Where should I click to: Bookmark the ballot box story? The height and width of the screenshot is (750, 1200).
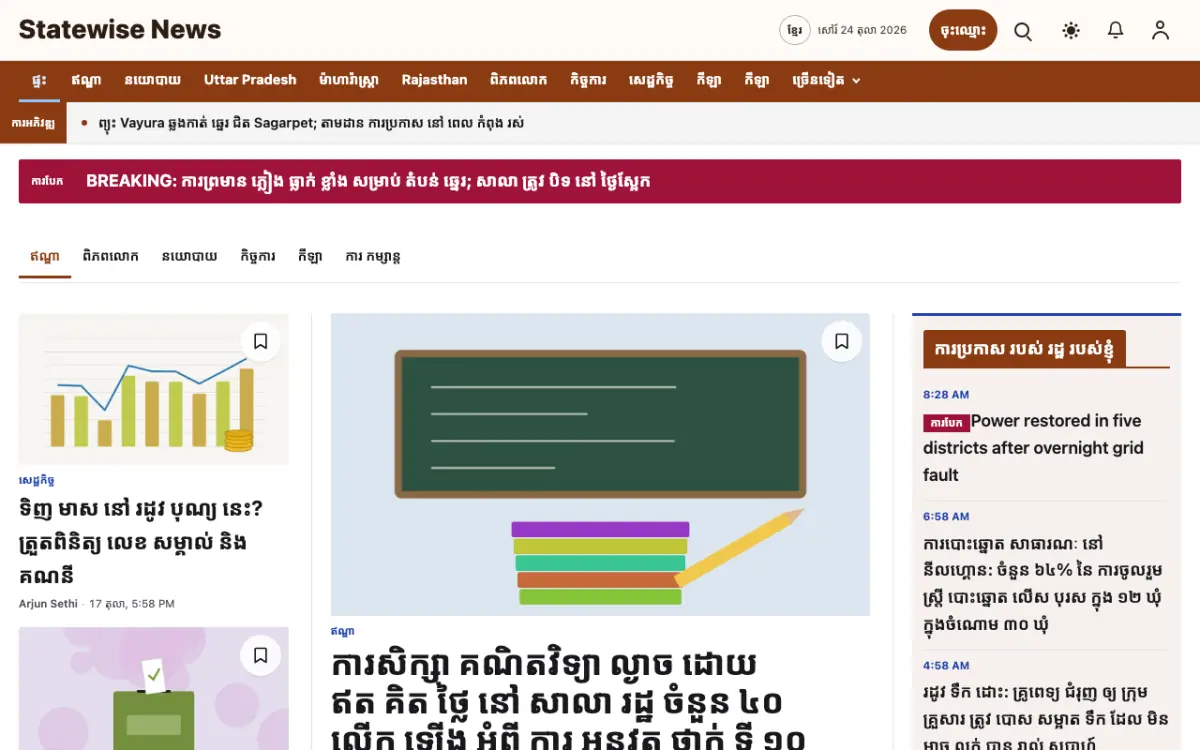(260, 655)
